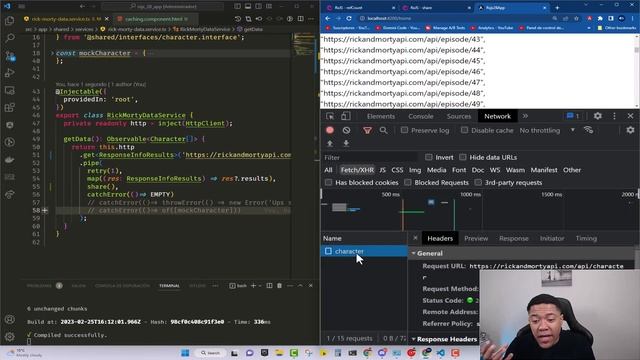The image size is (640, 360).
Task: Open the browser extensions puzzle icon
Action: 600,18
